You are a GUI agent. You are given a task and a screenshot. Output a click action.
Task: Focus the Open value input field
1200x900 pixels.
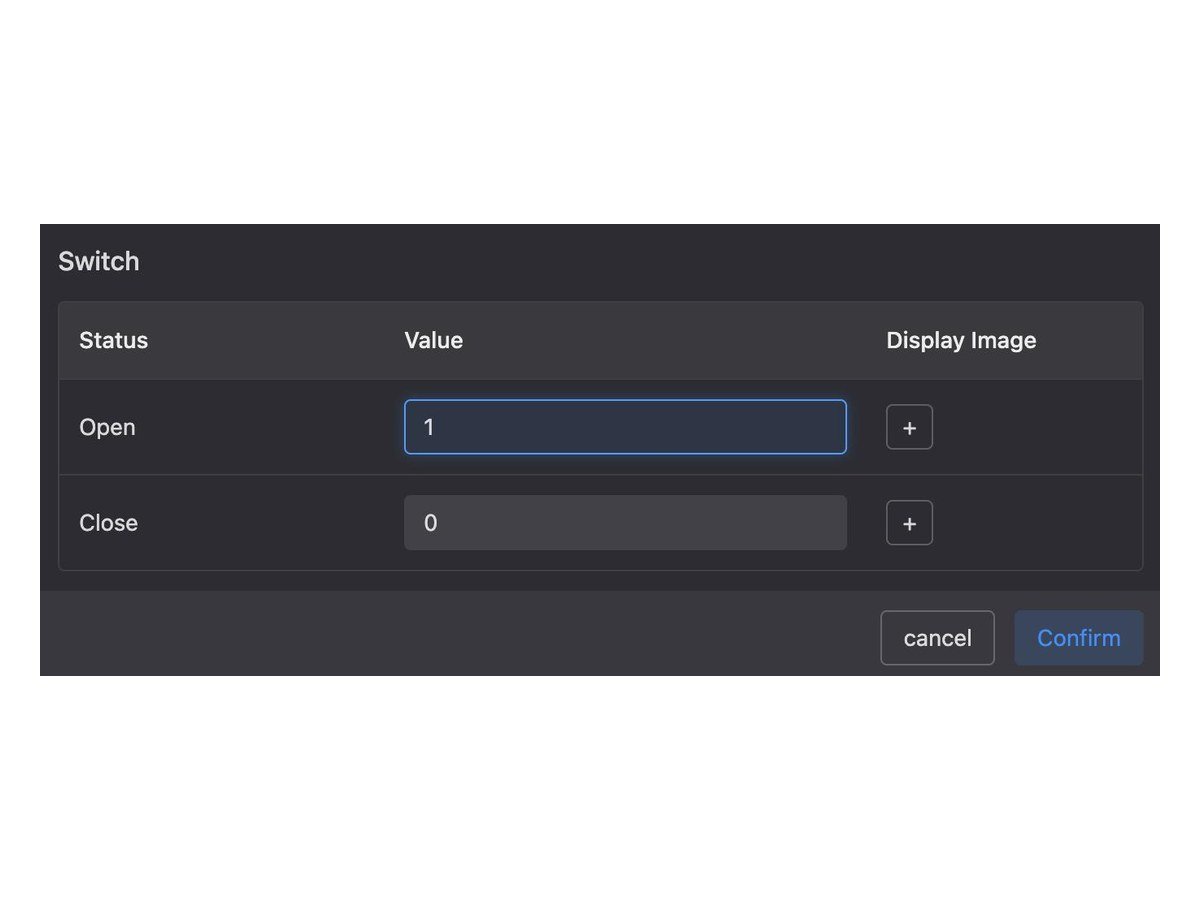[x=625, y=427]
